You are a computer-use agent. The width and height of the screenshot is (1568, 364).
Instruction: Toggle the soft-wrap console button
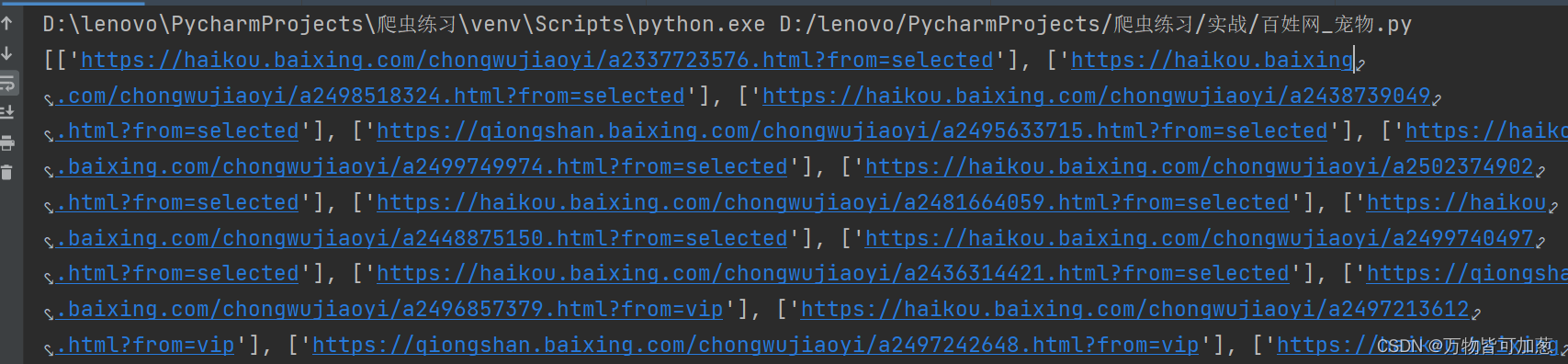click(7, 84)
